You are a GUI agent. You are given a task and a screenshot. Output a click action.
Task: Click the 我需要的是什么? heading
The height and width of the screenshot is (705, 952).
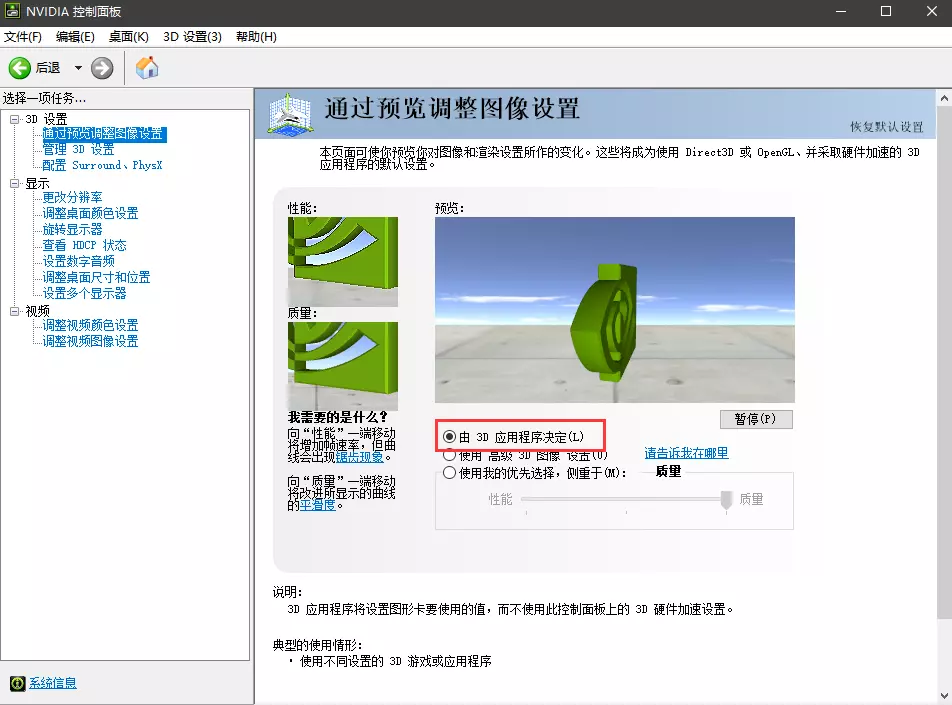click(338, 417)
